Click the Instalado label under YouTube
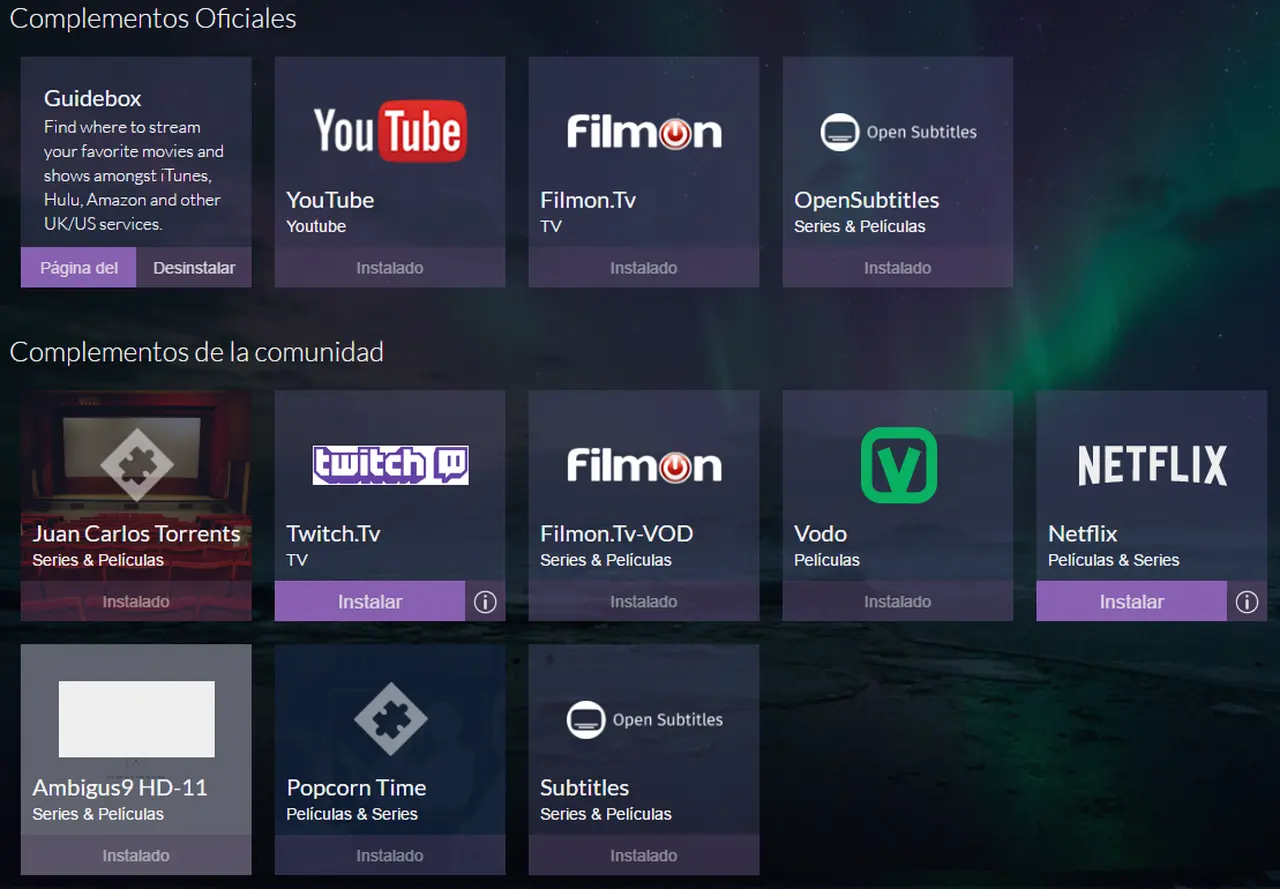 pos(390,268)
